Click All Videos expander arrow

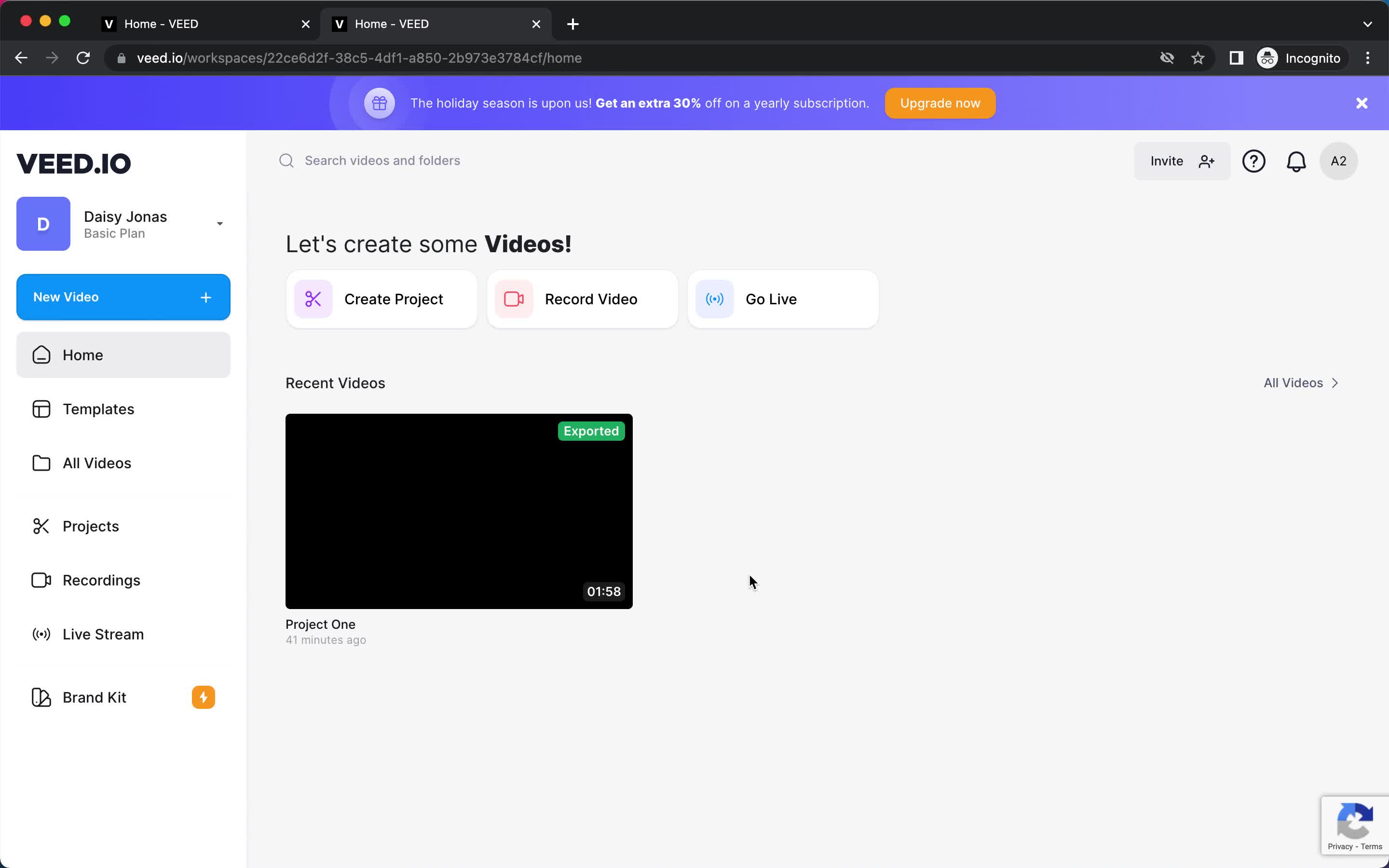tap(1336, 383)
